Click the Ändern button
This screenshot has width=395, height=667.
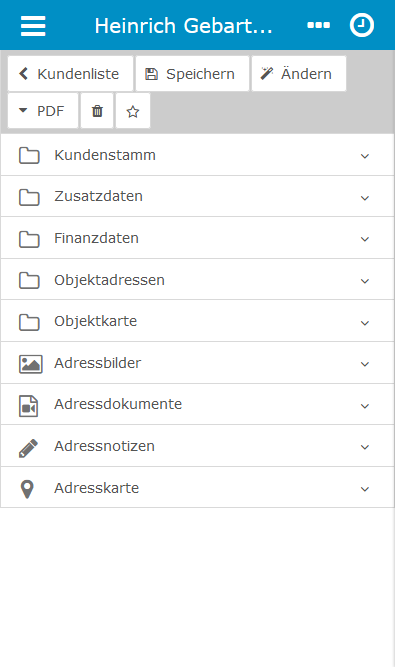pyautogui.click(x=299, y=74)
